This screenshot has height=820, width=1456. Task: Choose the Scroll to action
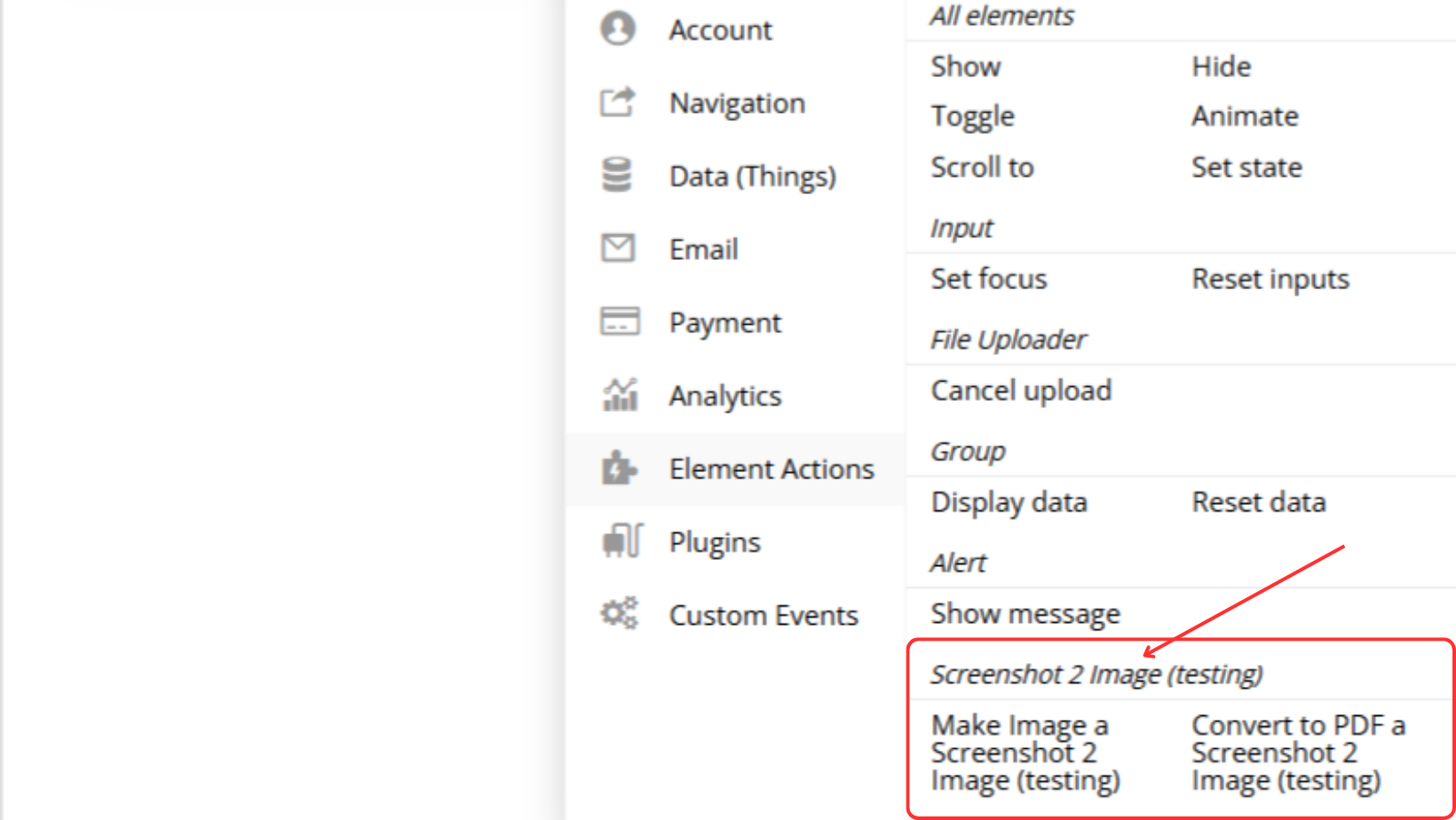[x=982, y=167]
